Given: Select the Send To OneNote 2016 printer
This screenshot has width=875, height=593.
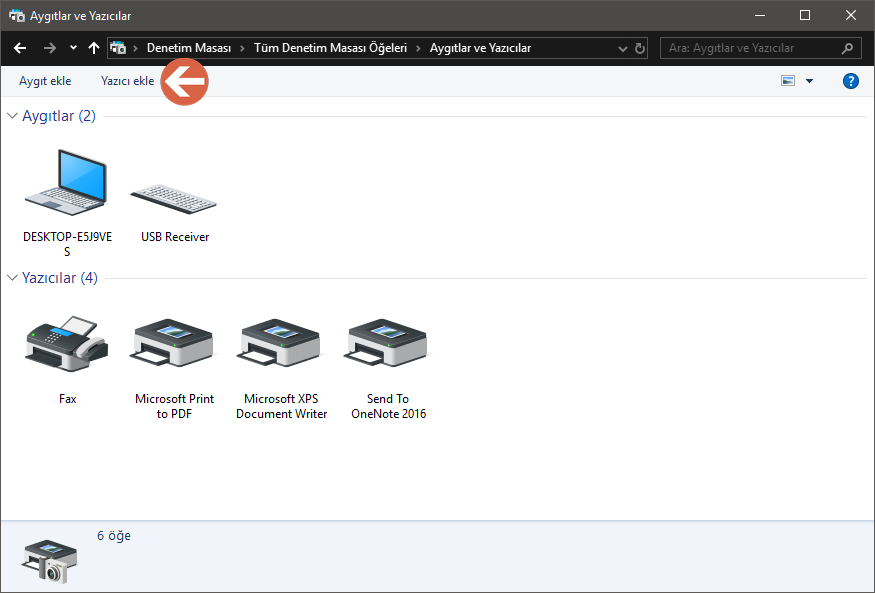Looking at the screenshot, I should [x=388, y=343].
